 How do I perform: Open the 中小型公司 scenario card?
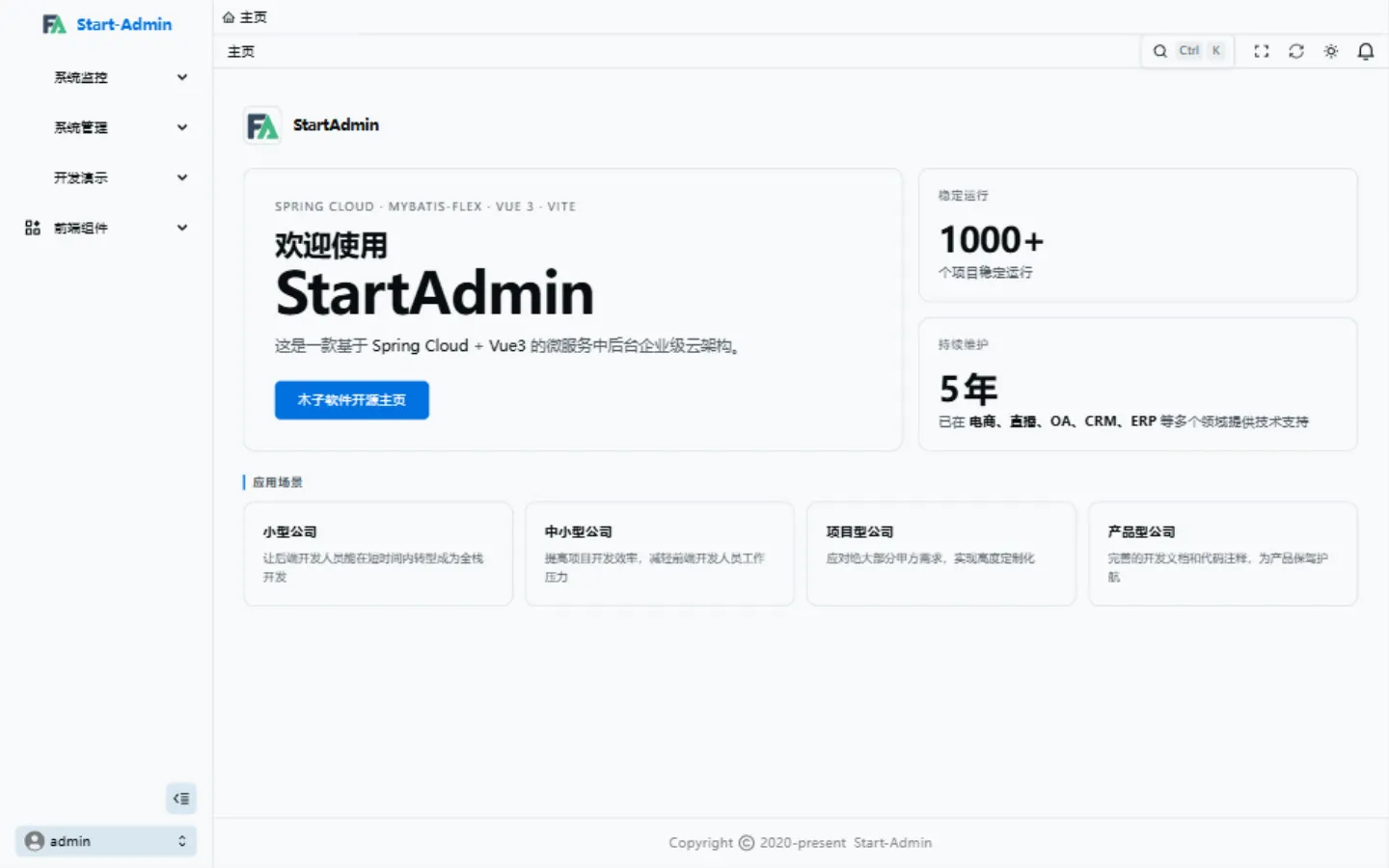click(x=660, y=554)
